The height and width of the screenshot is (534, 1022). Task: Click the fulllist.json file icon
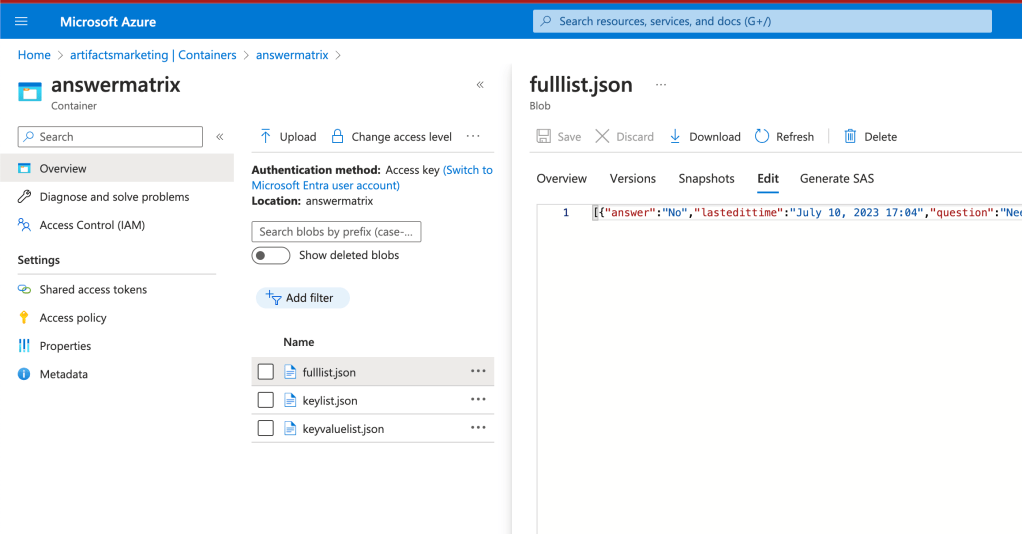point(290,372)
